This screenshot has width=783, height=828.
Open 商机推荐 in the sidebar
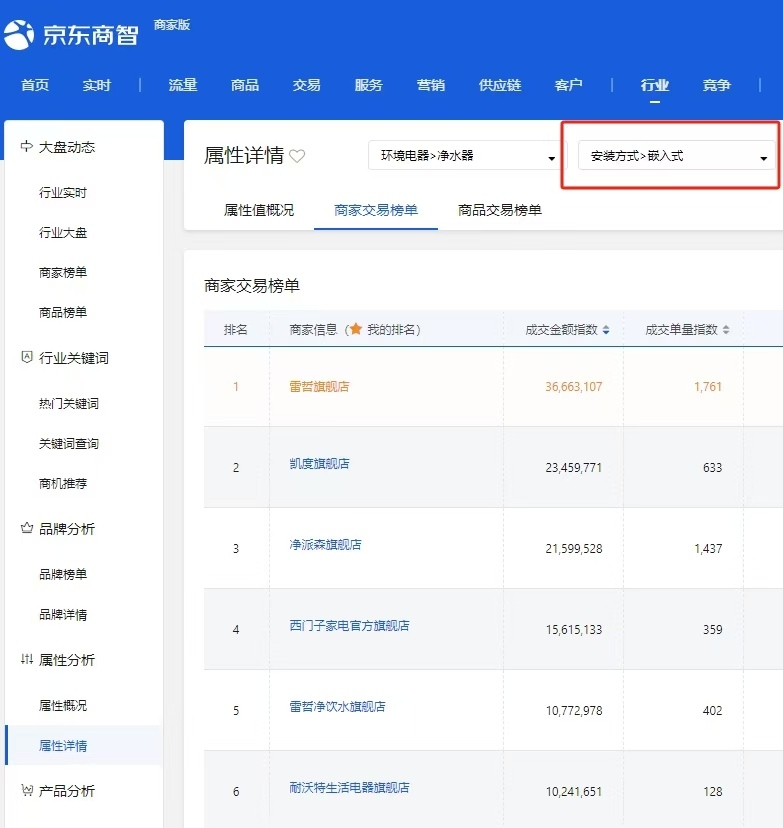[x=63, y=483]
